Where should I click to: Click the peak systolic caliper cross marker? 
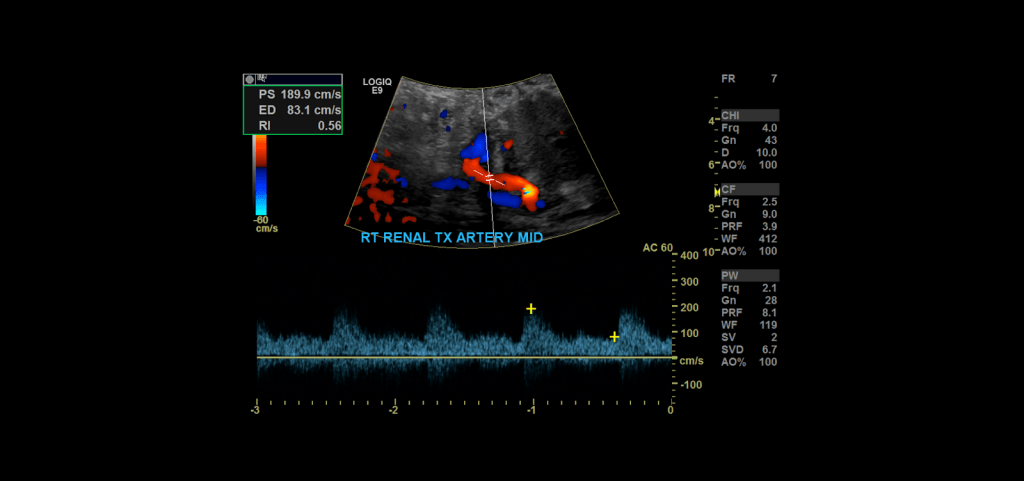(x=532, y=309)
